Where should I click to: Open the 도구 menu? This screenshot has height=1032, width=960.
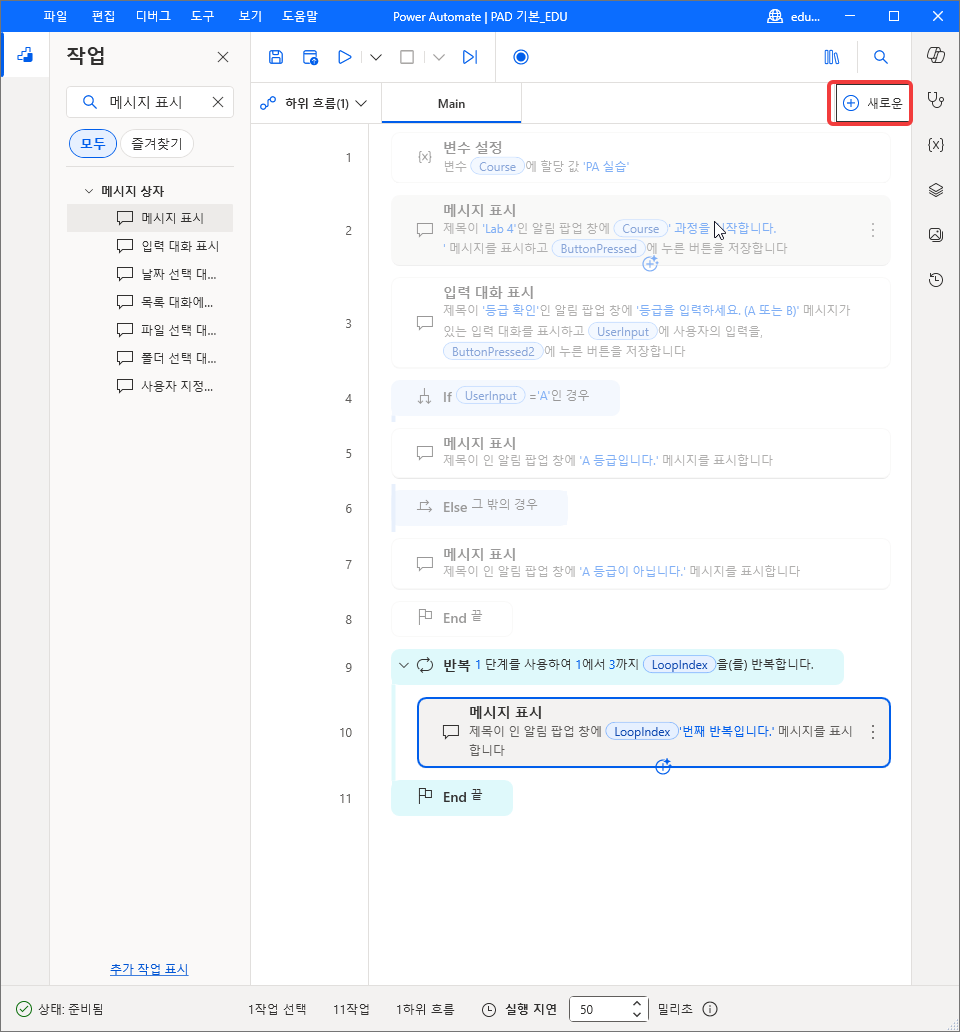tap(203, 16)
